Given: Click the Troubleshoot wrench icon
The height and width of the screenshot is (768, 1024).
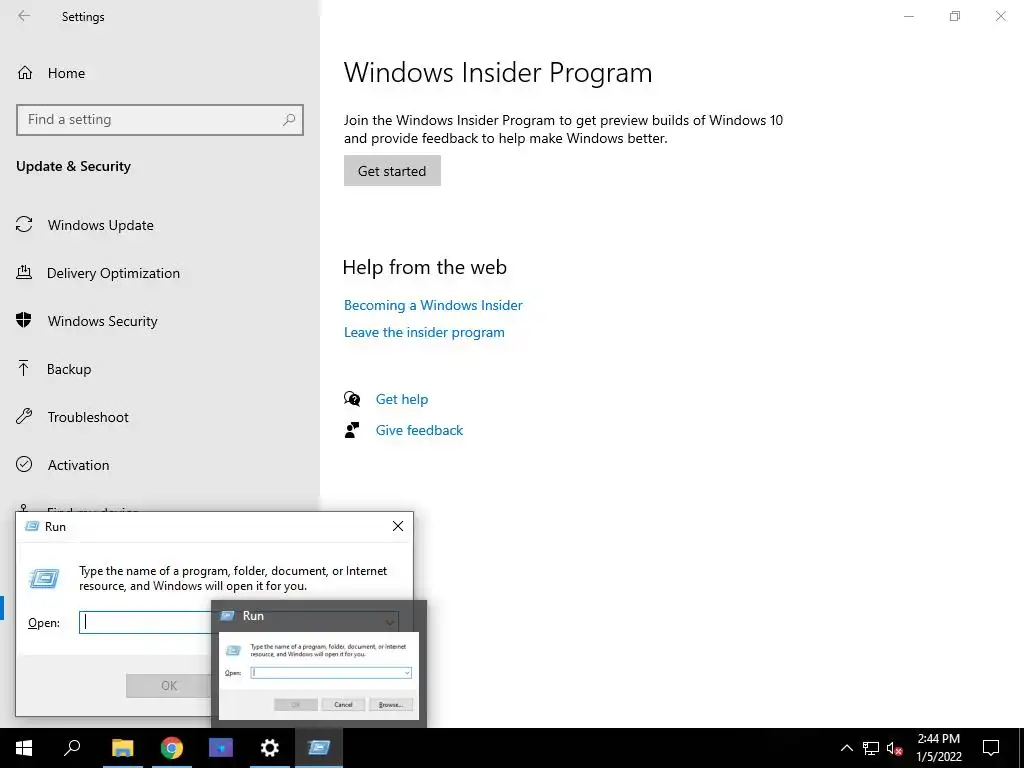Looking at the screenshot, I should [24, 416].
